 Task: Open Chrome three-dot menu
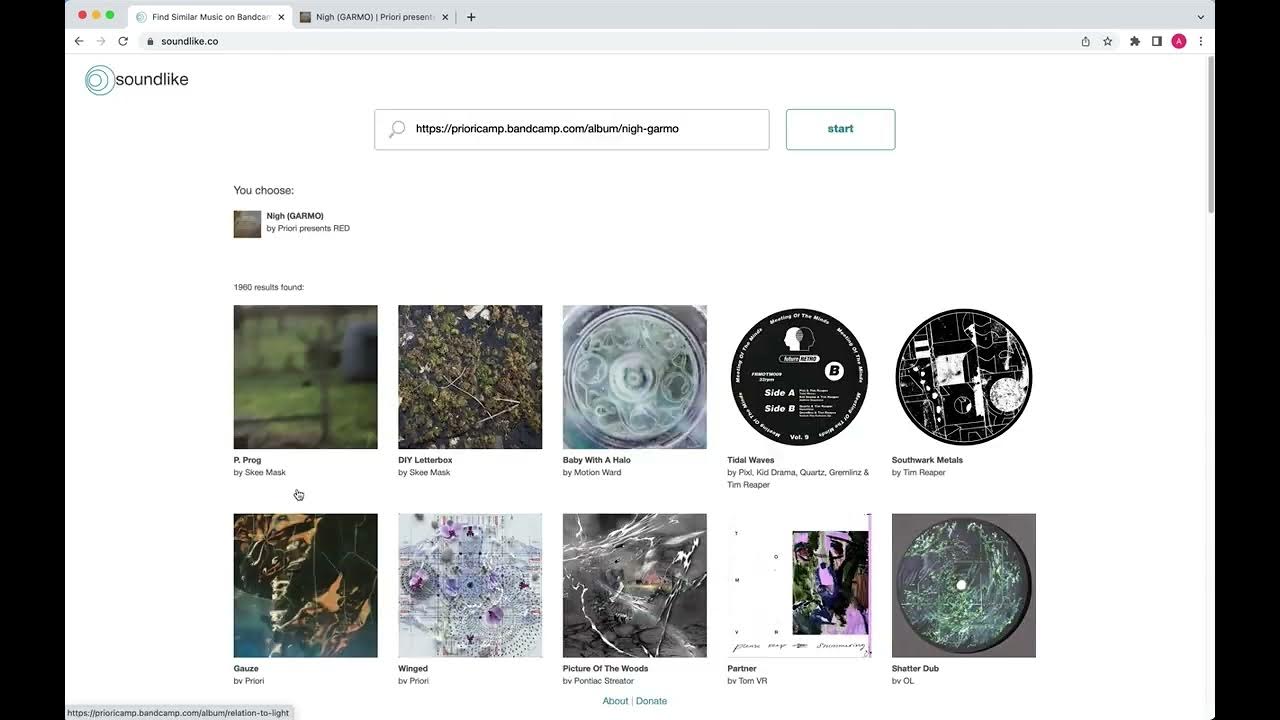(x=1201, y=41)
